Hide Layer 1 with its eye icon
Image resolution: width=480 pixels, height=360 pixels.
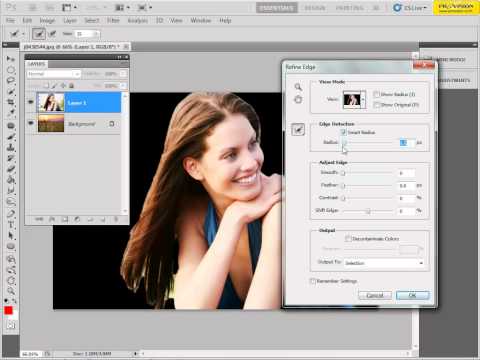coord(31,102)
